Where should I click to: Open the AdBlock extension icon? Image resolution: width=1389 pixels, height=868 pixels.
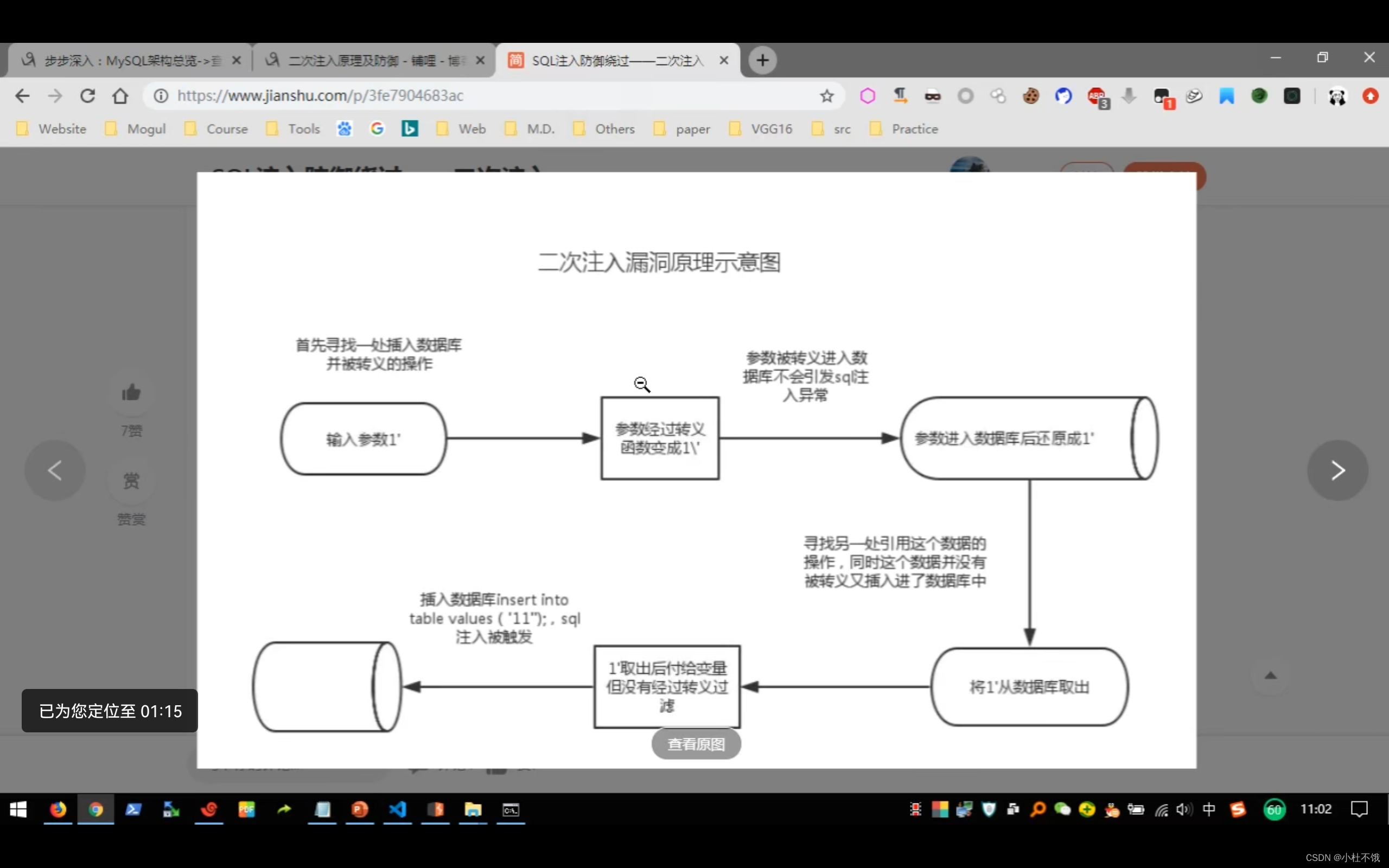tap(1097, 97)
